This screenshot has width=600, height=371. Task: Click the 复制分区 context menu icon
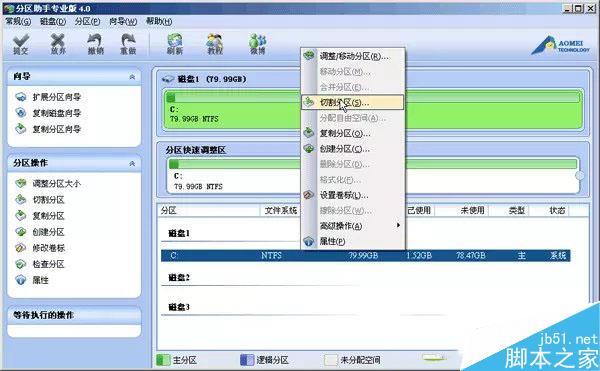(309, 133)
